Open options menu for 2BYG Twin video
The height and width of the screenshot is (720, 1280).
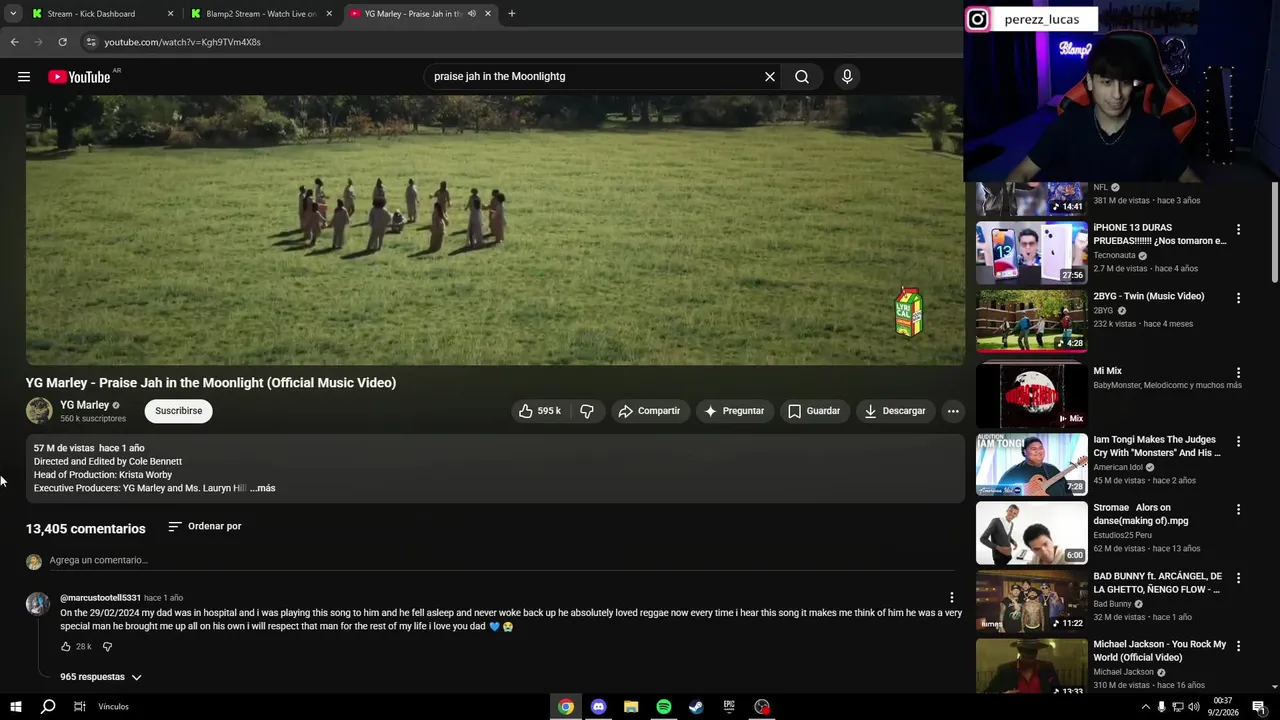pyautogui.click(x=1238, y=298)
